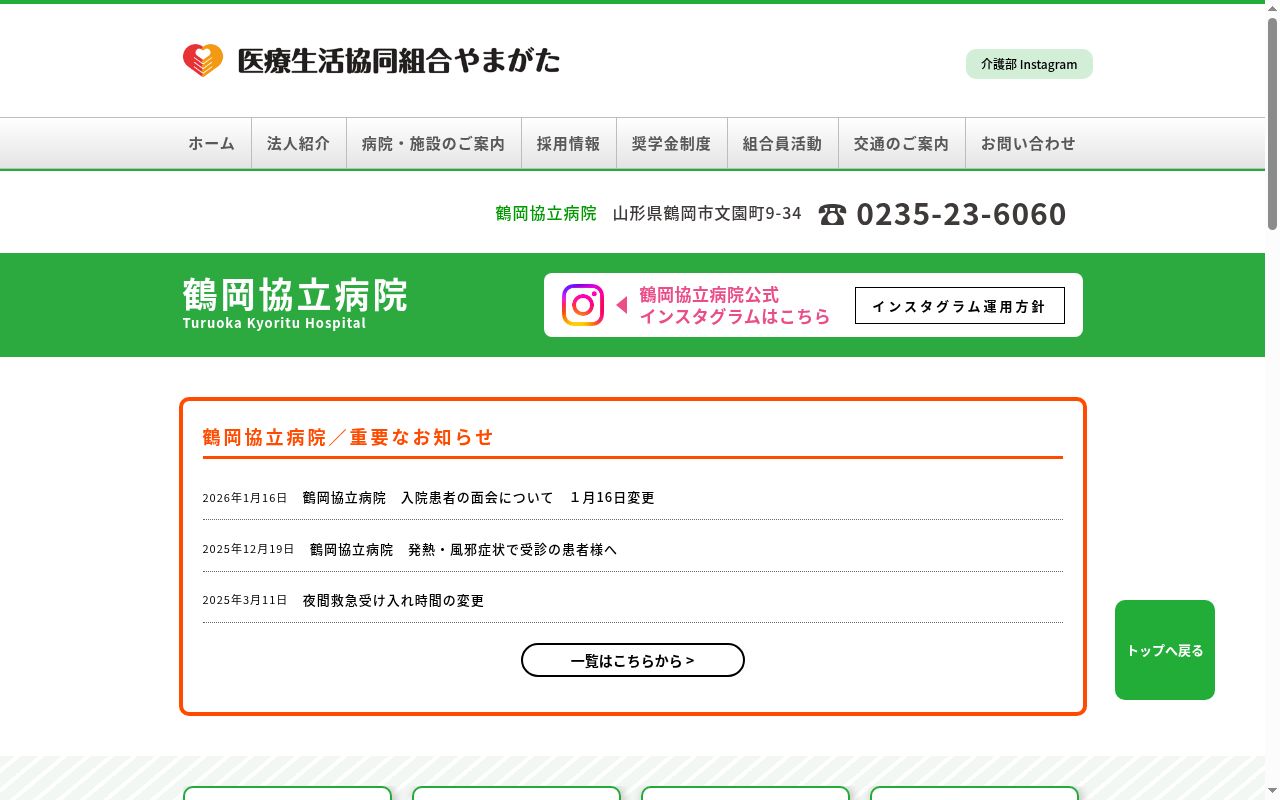Open the 発熱・風邪症状で受診の患者様へ notice
Image resolution: width=1280 pixels, height=800 pixels.
pyautogui.click(x=463, y=549)
